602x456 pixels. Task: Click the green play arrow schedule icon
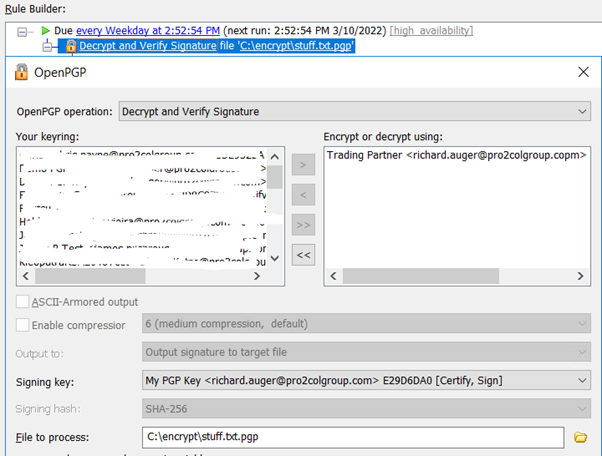[x=46, y=31]
